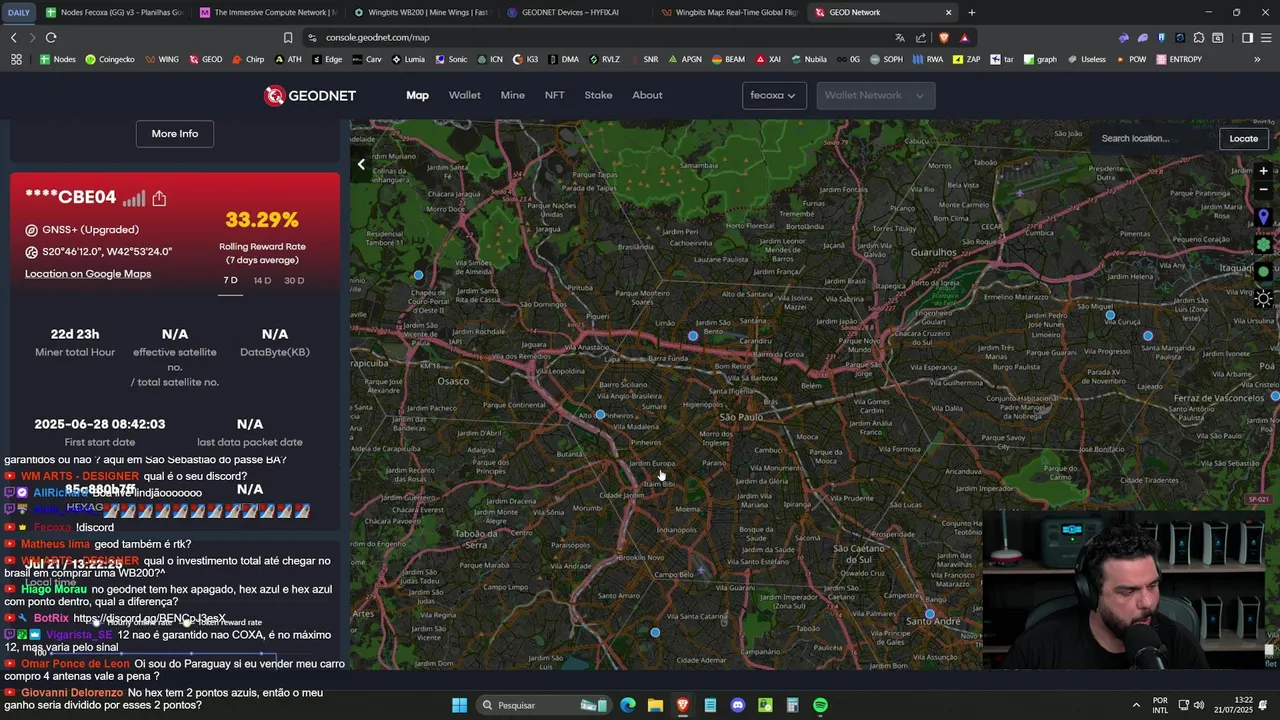Screen dimensions: 1280x720
Task: Bookmark this page icon in address bar
Action: tap(288, 37)
